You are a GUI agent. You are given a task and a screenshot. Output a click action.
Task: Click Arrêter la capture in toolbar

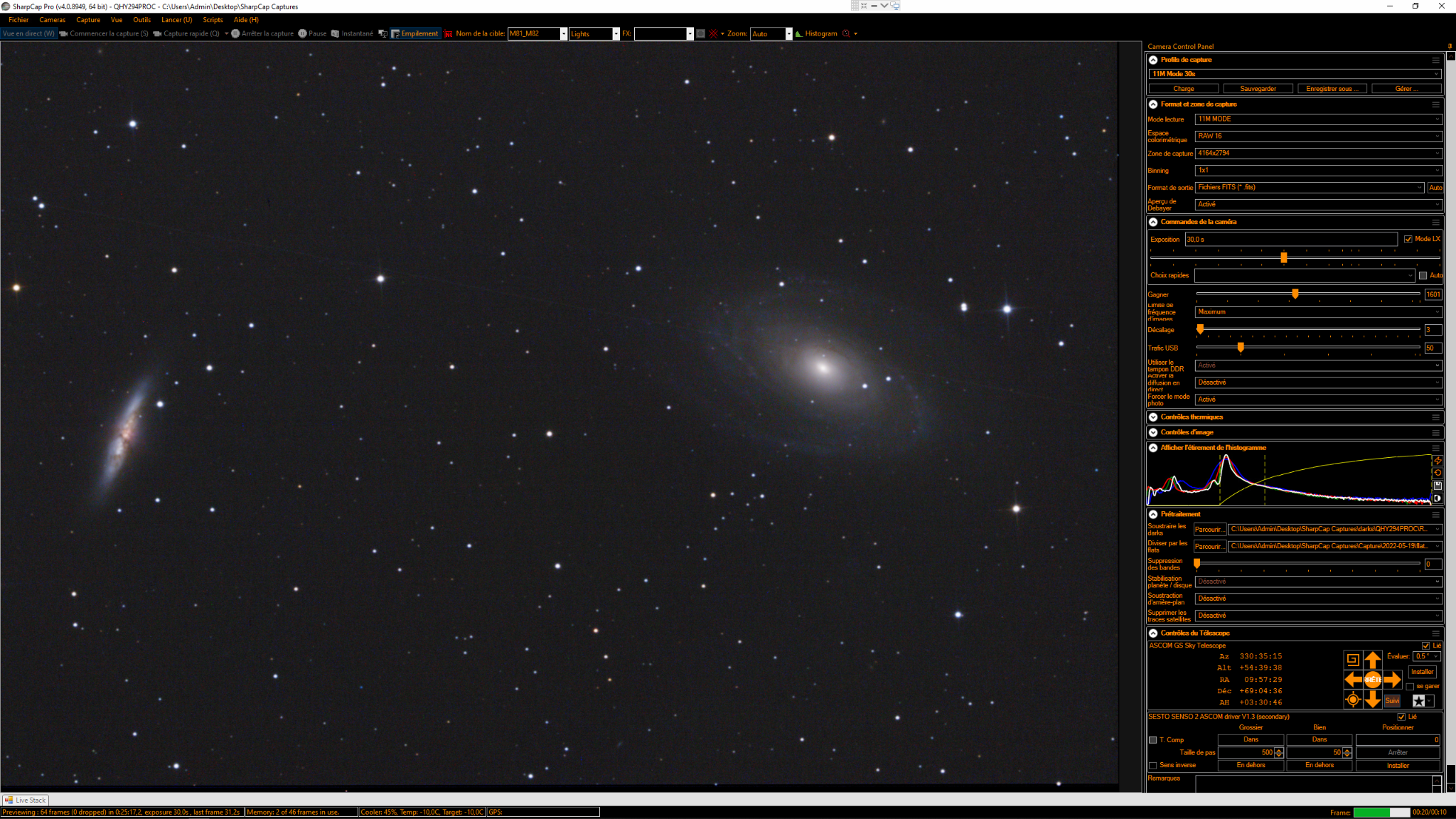click(262, 33)
